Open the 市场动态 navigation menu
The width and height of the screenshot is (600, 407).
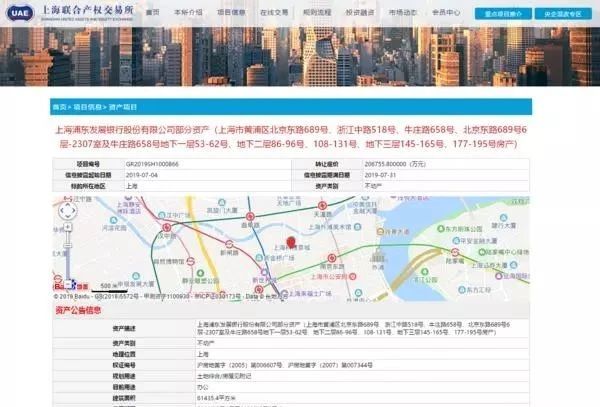coord(403,12)
